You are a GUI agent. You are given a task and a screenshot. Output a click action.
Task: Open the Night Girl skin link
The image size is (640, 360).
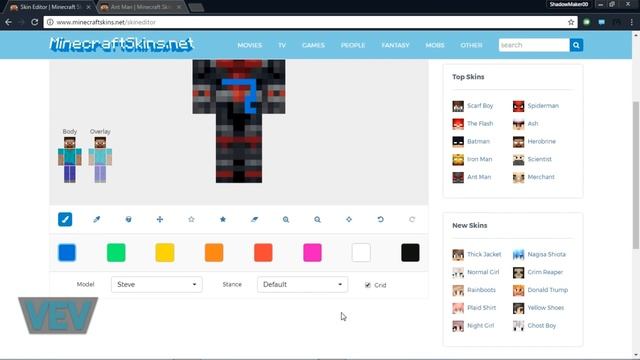coord(480,326)
